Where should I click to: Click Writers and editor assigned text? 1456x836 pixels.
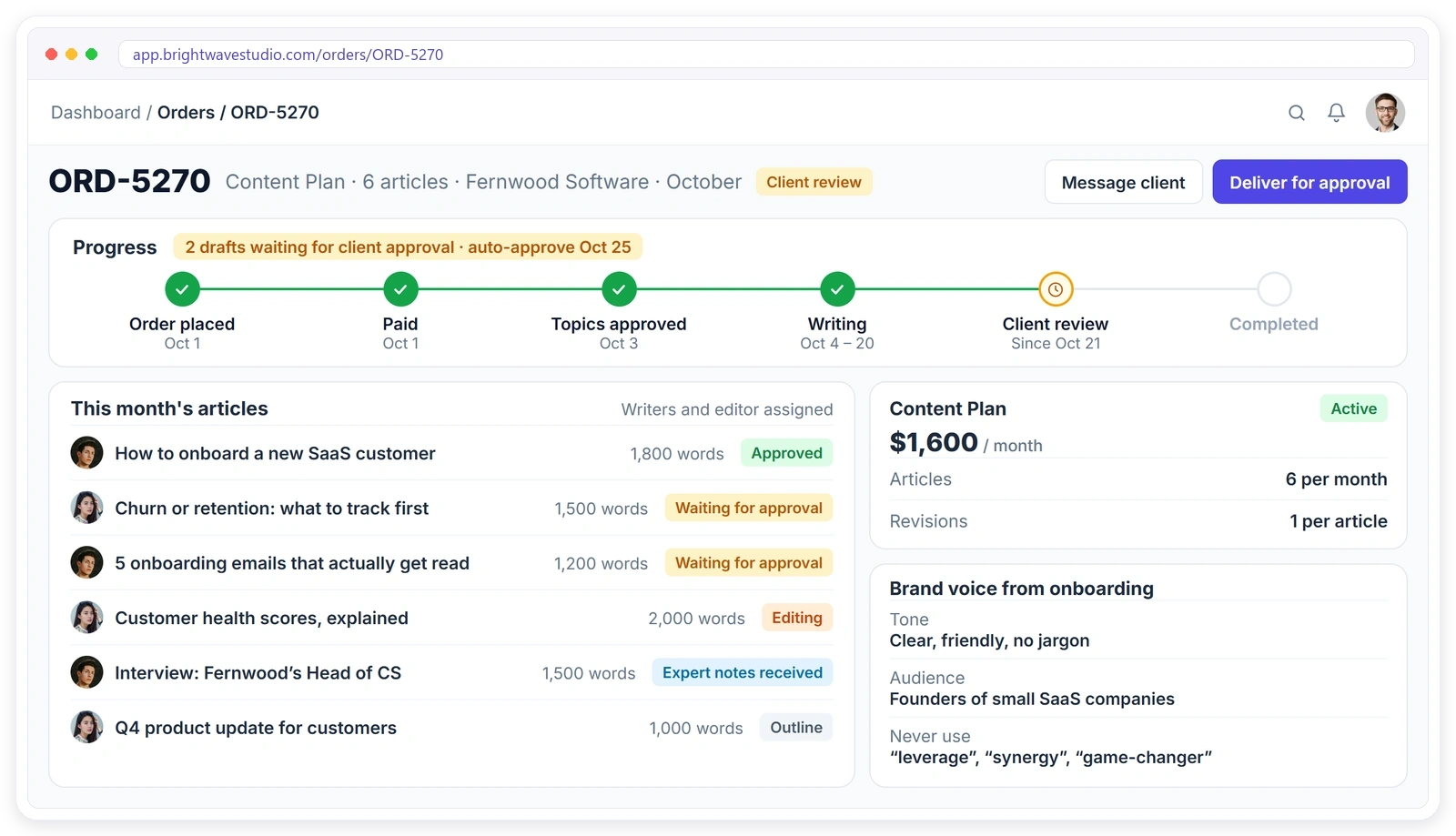coord(726,409)
